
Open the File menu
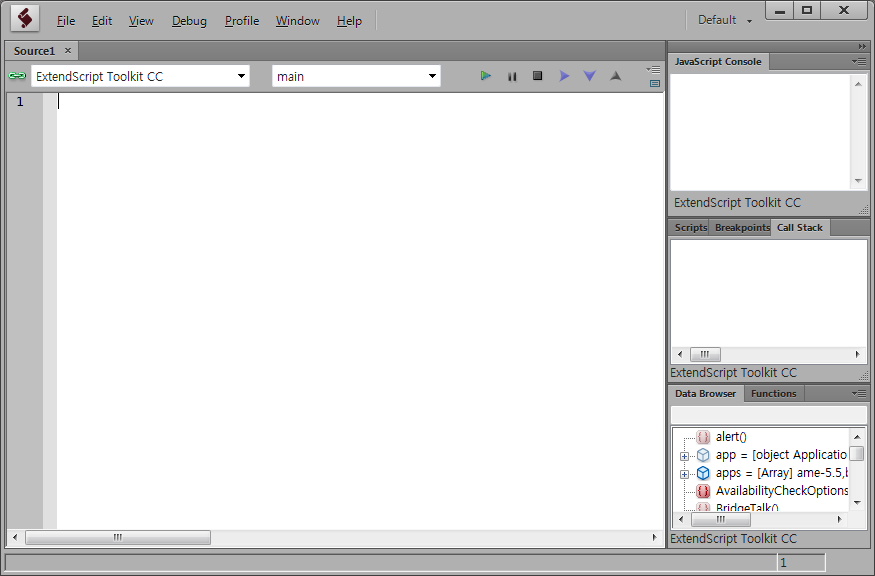point(66,21)
